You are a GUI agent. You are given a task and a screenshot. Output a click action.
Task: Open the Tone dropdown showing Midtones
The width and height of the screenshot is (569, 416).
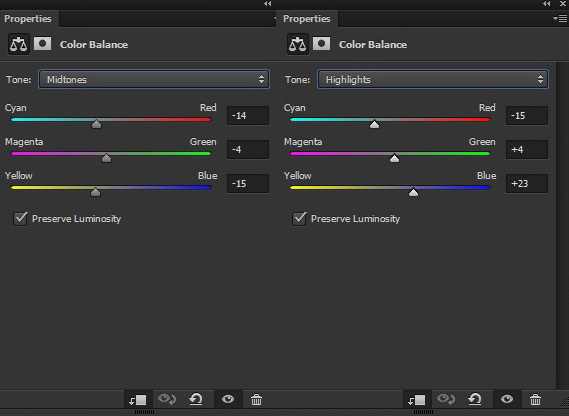pyautogui.click(x=154, y=79)
